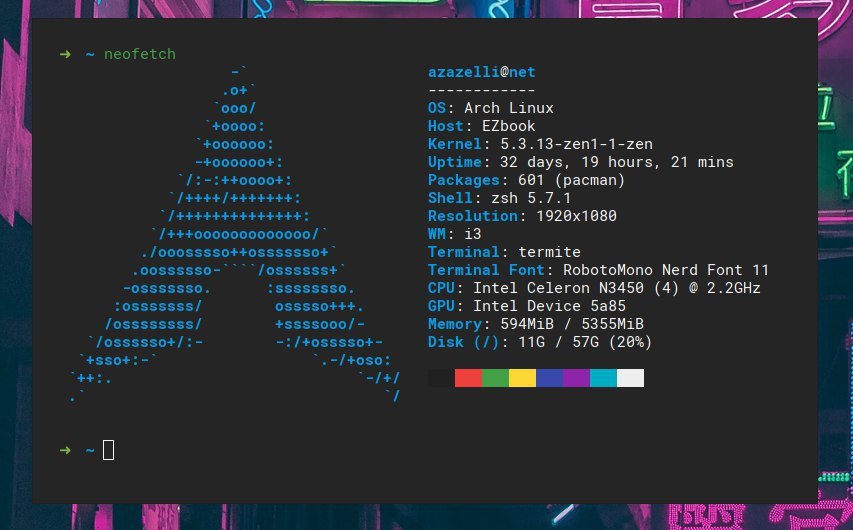Click the purple color block in palette
Image resolution: width=853 pixels, height=530 pixels.
(576, 378)
